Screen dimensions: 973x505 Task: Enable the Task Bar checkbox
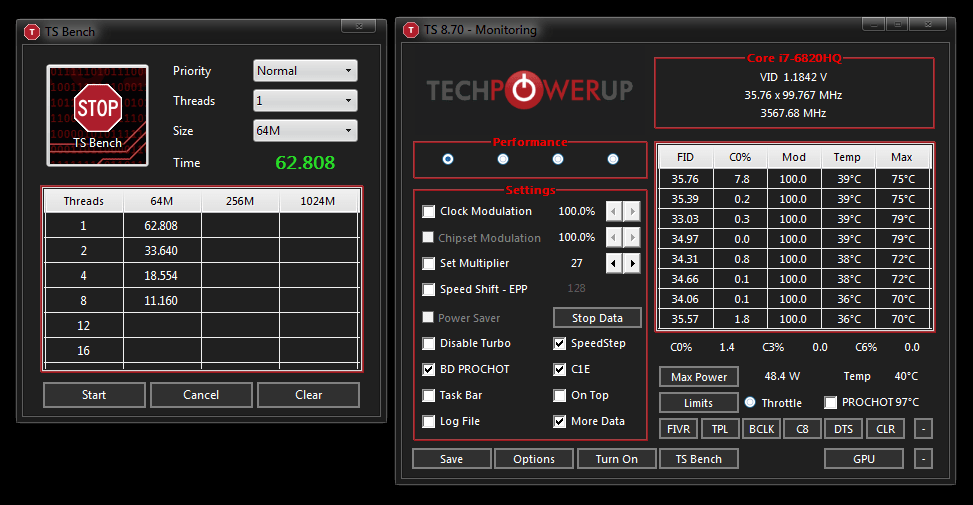(428, 395)
